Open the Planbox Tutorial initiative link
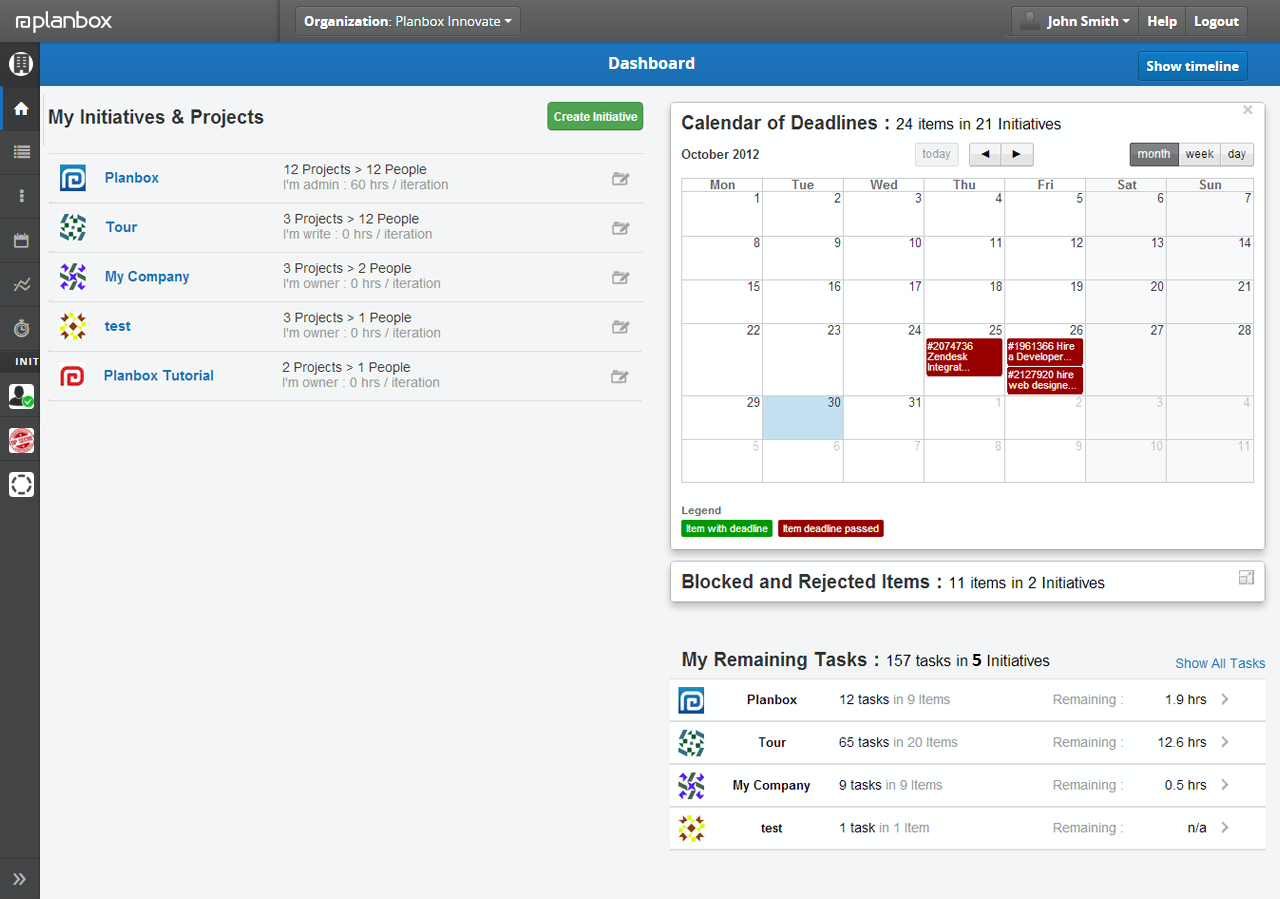The width and height of the screenshot is (1280, 899). [x=159, y=376]
